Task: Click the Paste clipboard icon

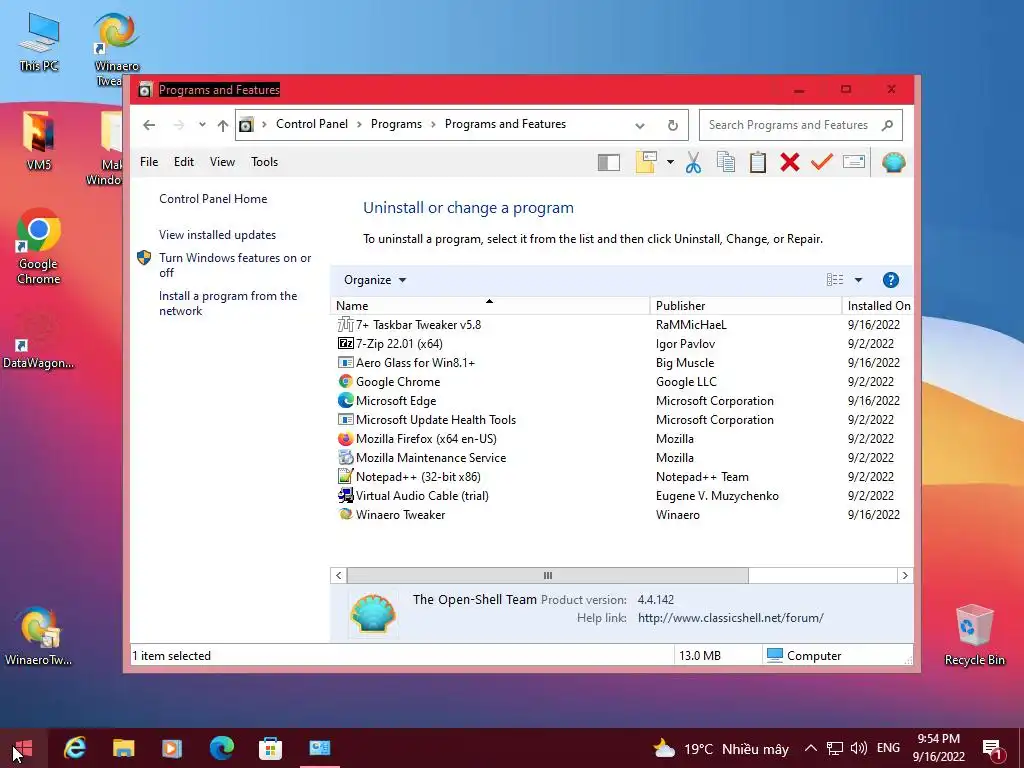Action: coord(758,162)
